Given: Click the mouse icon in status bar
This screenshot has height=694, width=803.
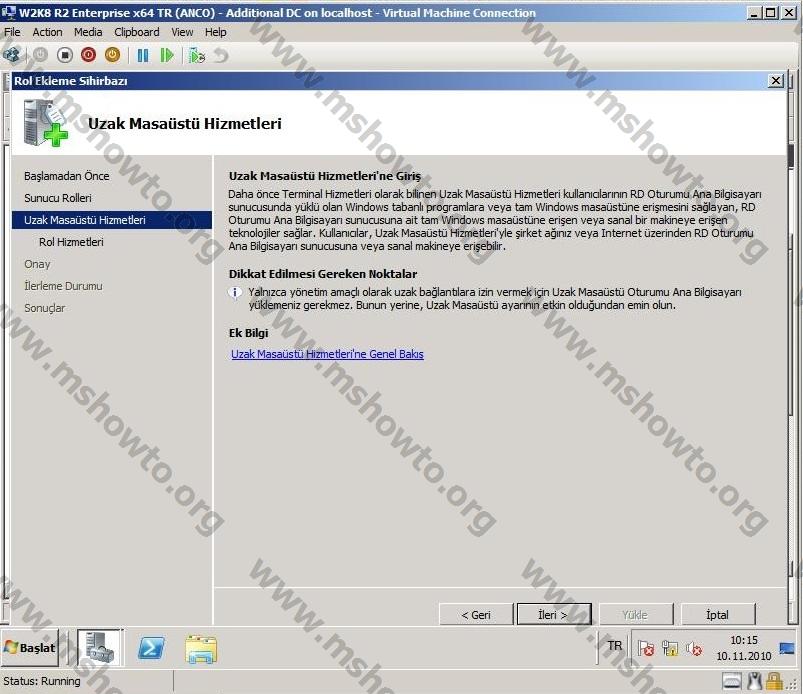Looking at the screenshot, I should (754, 681).
